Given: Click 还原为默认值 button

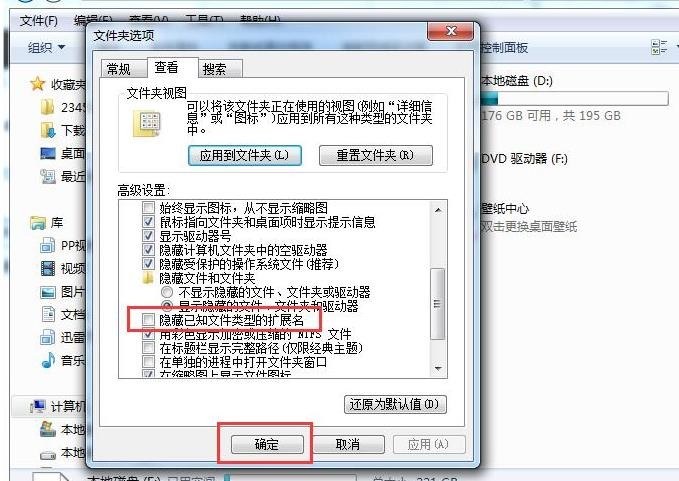Looking at the screenshot, I should (395, 404).
